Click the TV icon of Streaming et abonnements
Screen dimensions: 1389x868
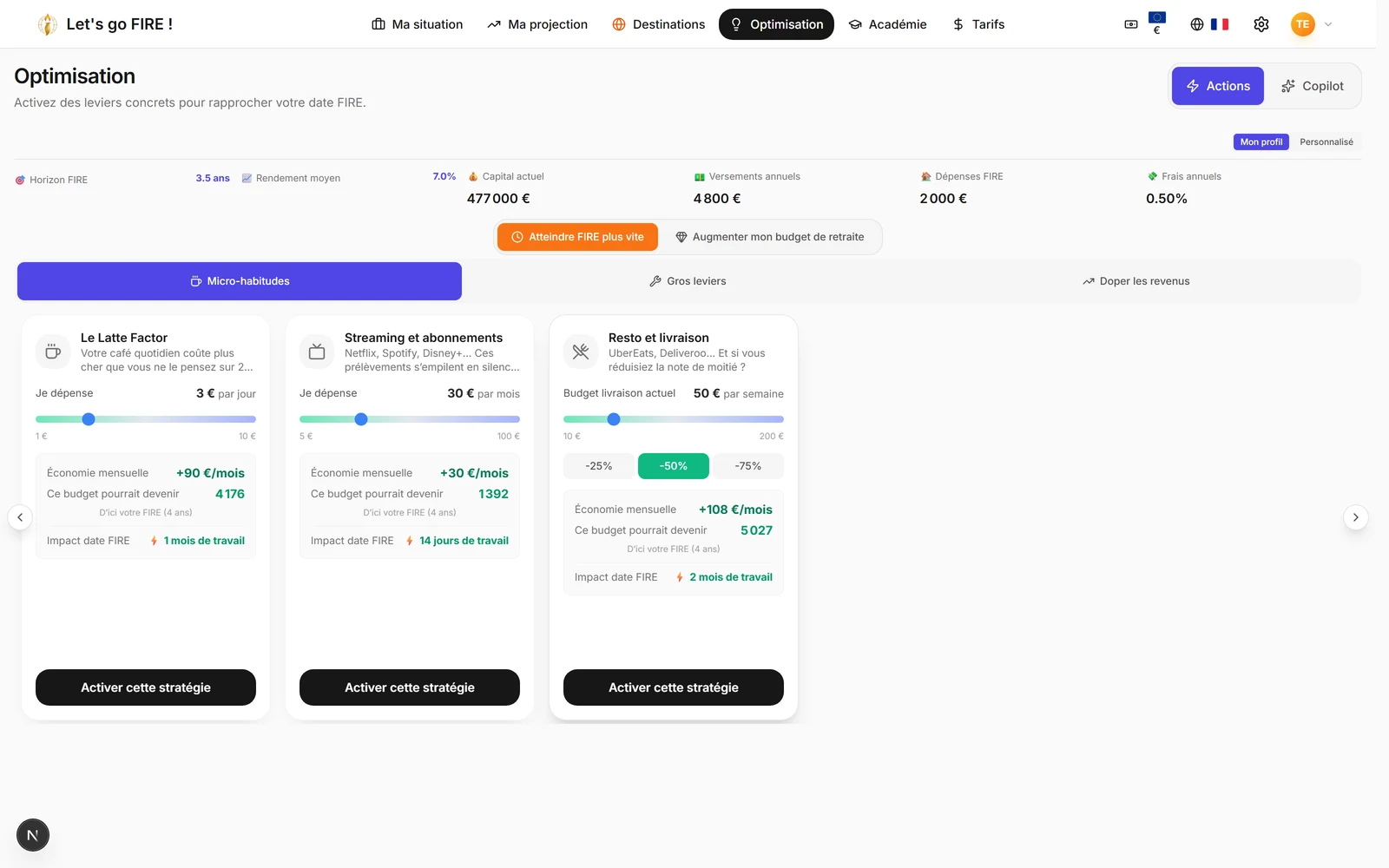tap(317, 352)
